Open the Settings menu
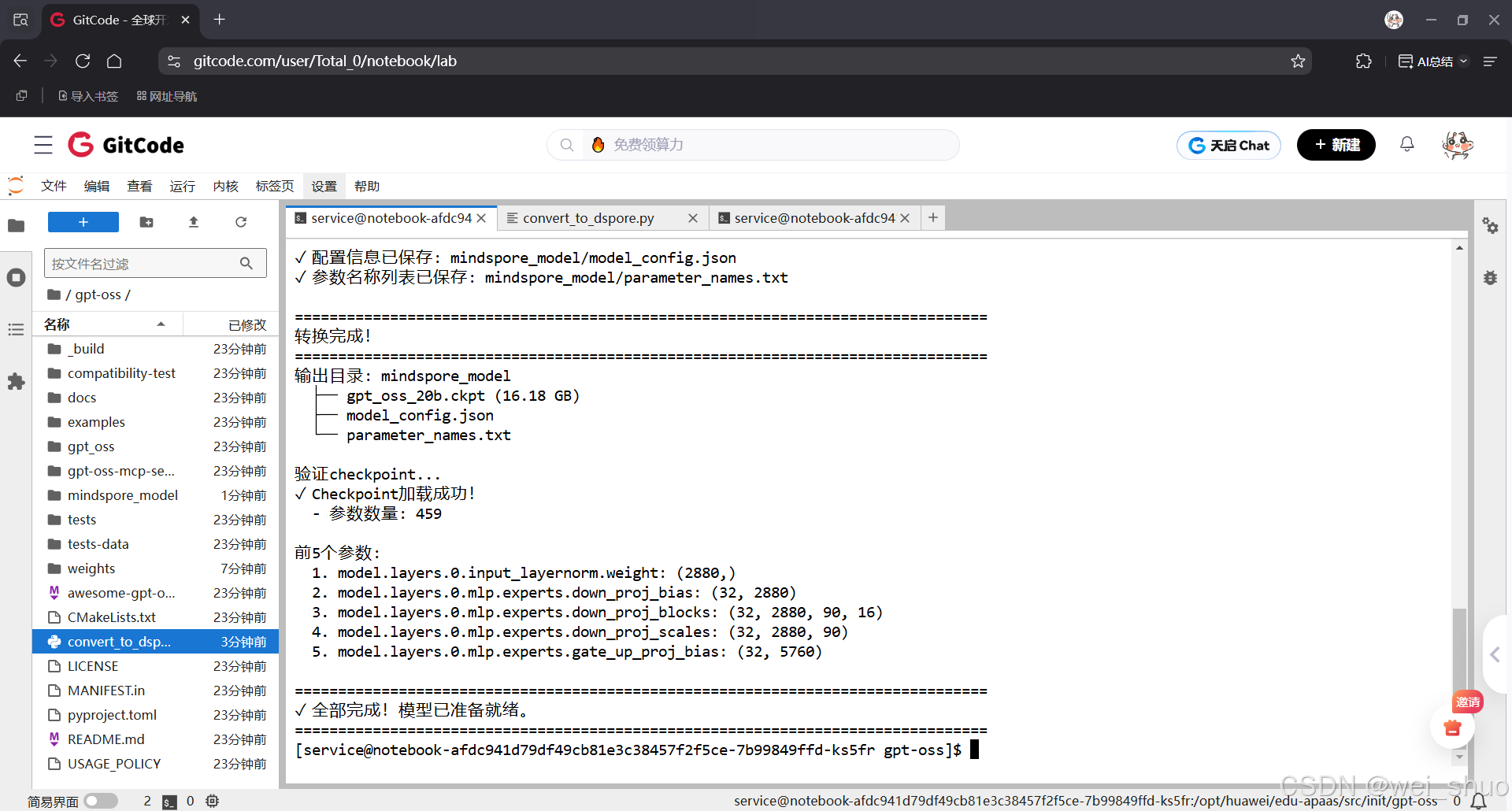 pos(324,186)
